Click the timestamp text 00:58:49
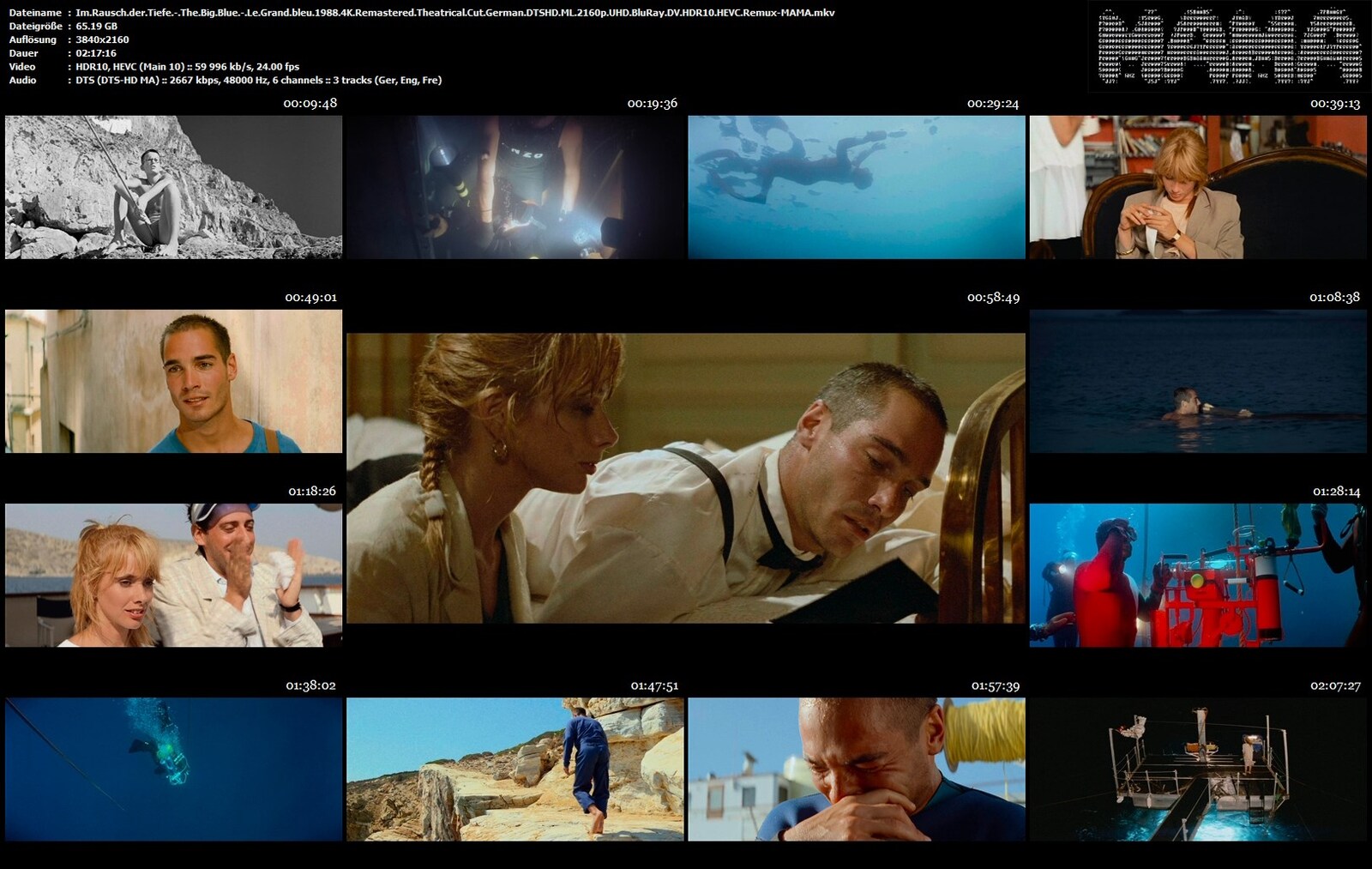The height and width of the screenshot is (869, 1372). pos(994,297)
